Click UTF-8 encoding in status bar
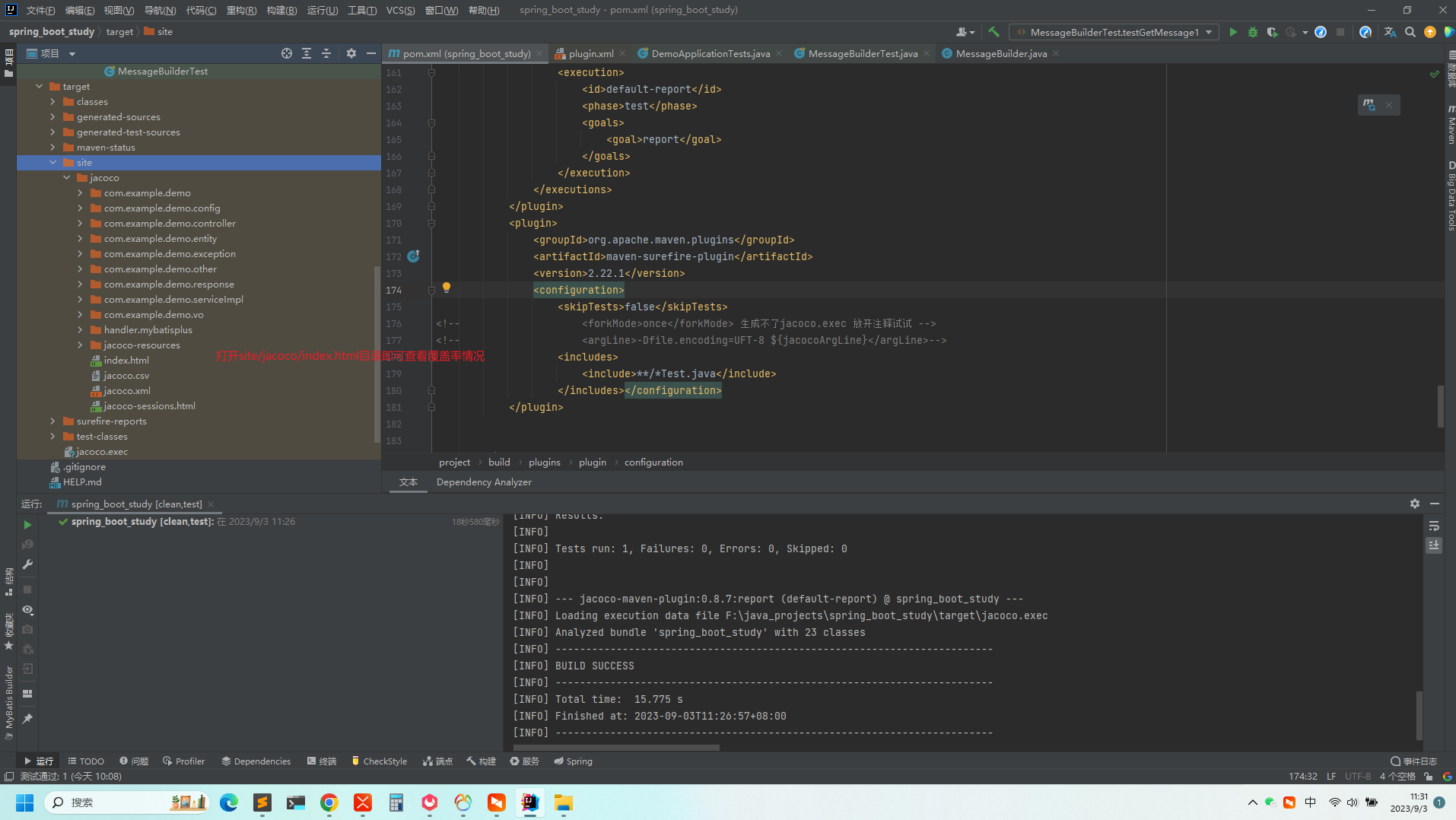 1357,777
